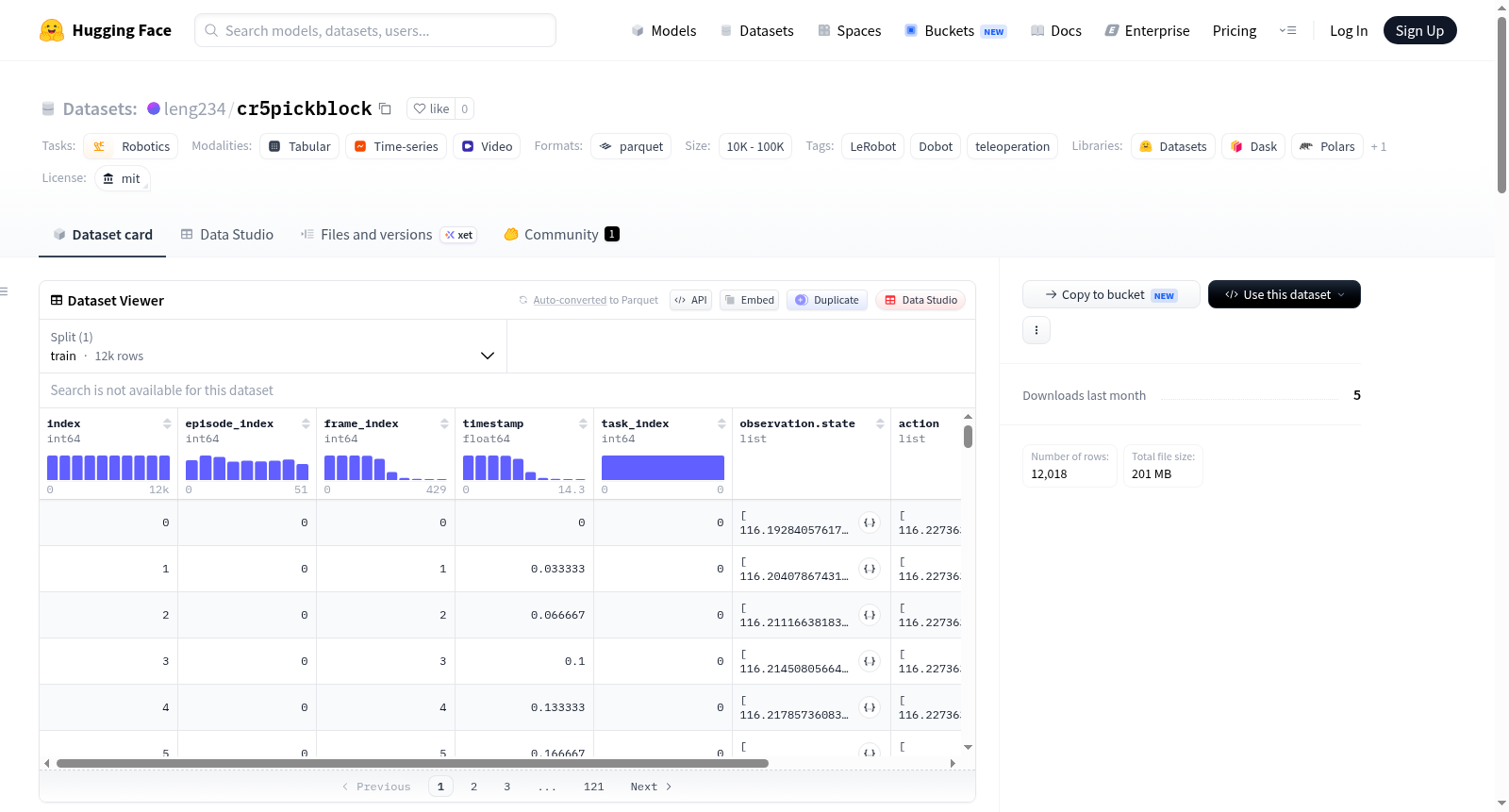This screenshot has width=1509, height=812.
Task: Click Copy to bucket button
Action: click(x=1111, y=294)
